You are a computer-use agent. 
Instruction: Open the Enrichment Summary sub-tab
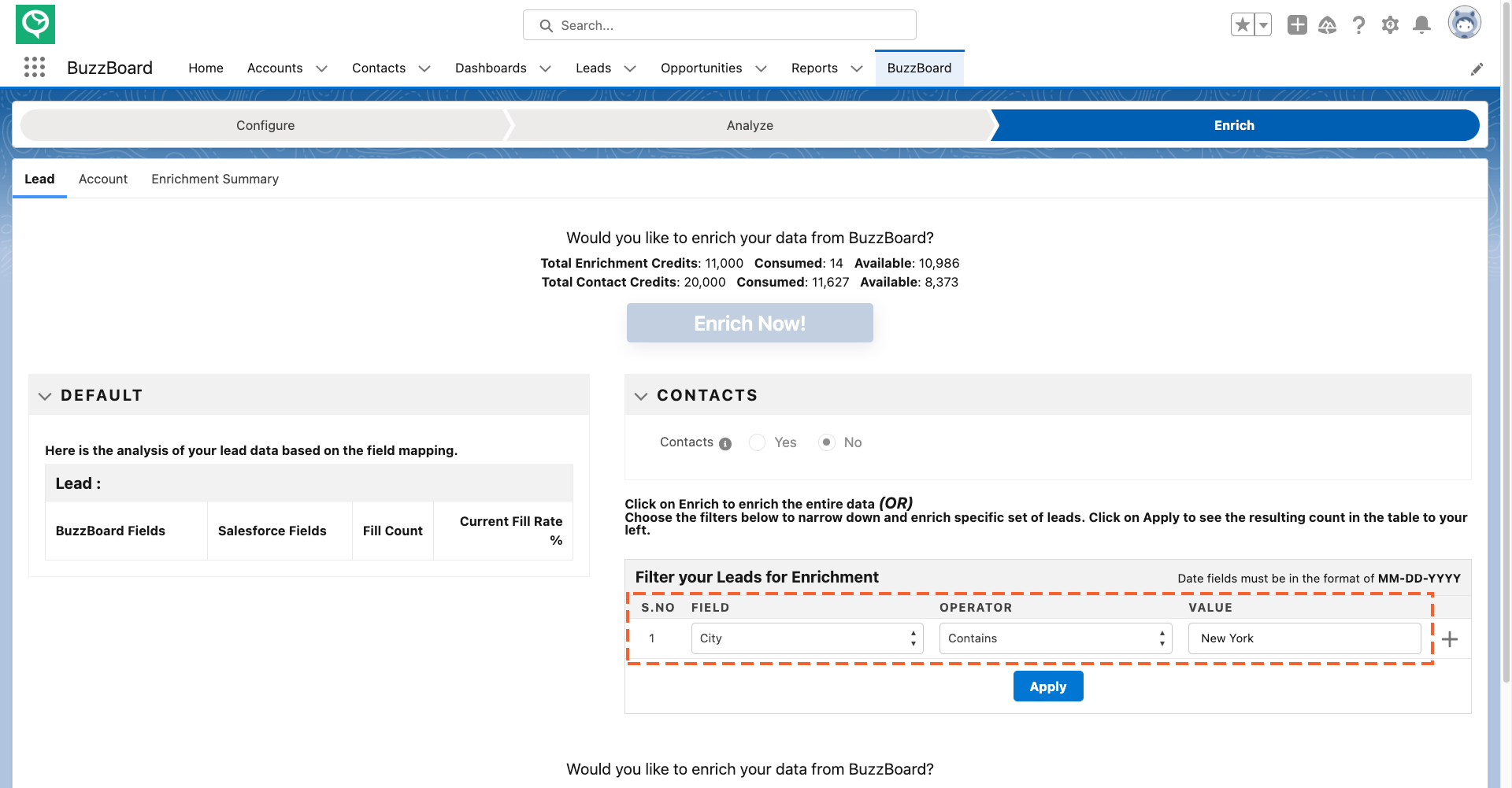click(x=215, y=179)
